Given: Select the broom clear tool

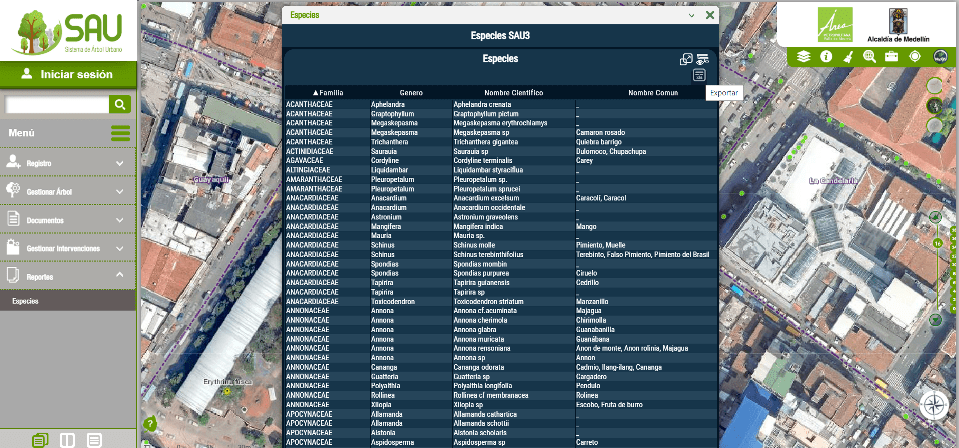Looking at the screenshot, I should [848, 57].
